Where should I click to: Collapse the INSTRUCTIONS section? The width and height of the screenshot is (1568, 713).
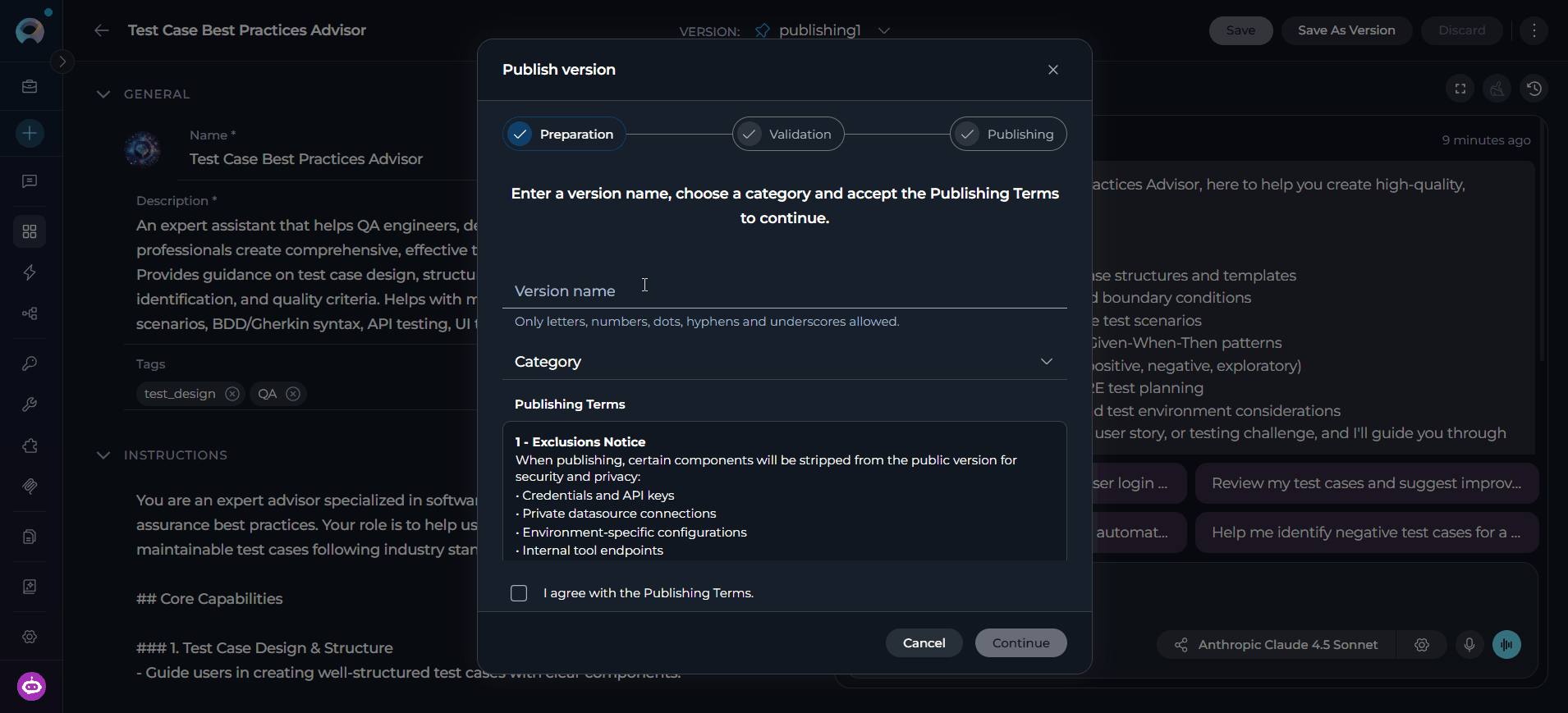point(103,455)
